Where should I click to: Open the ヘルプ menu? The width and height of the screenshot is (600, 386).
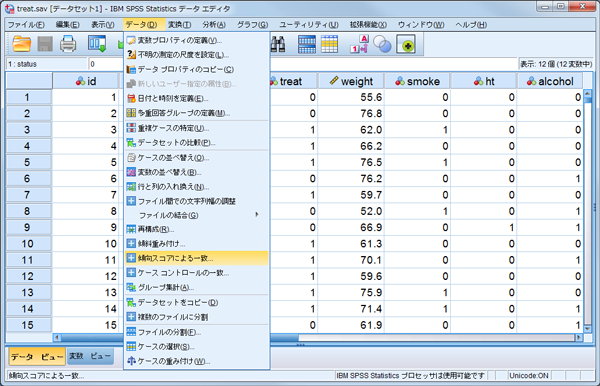click(471, 25)
